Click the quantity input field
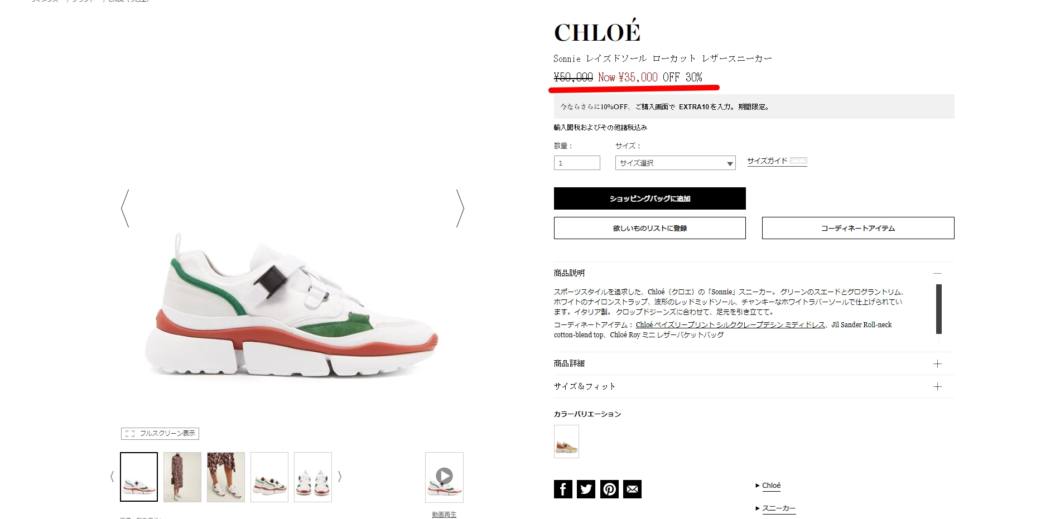 [577, 163]
